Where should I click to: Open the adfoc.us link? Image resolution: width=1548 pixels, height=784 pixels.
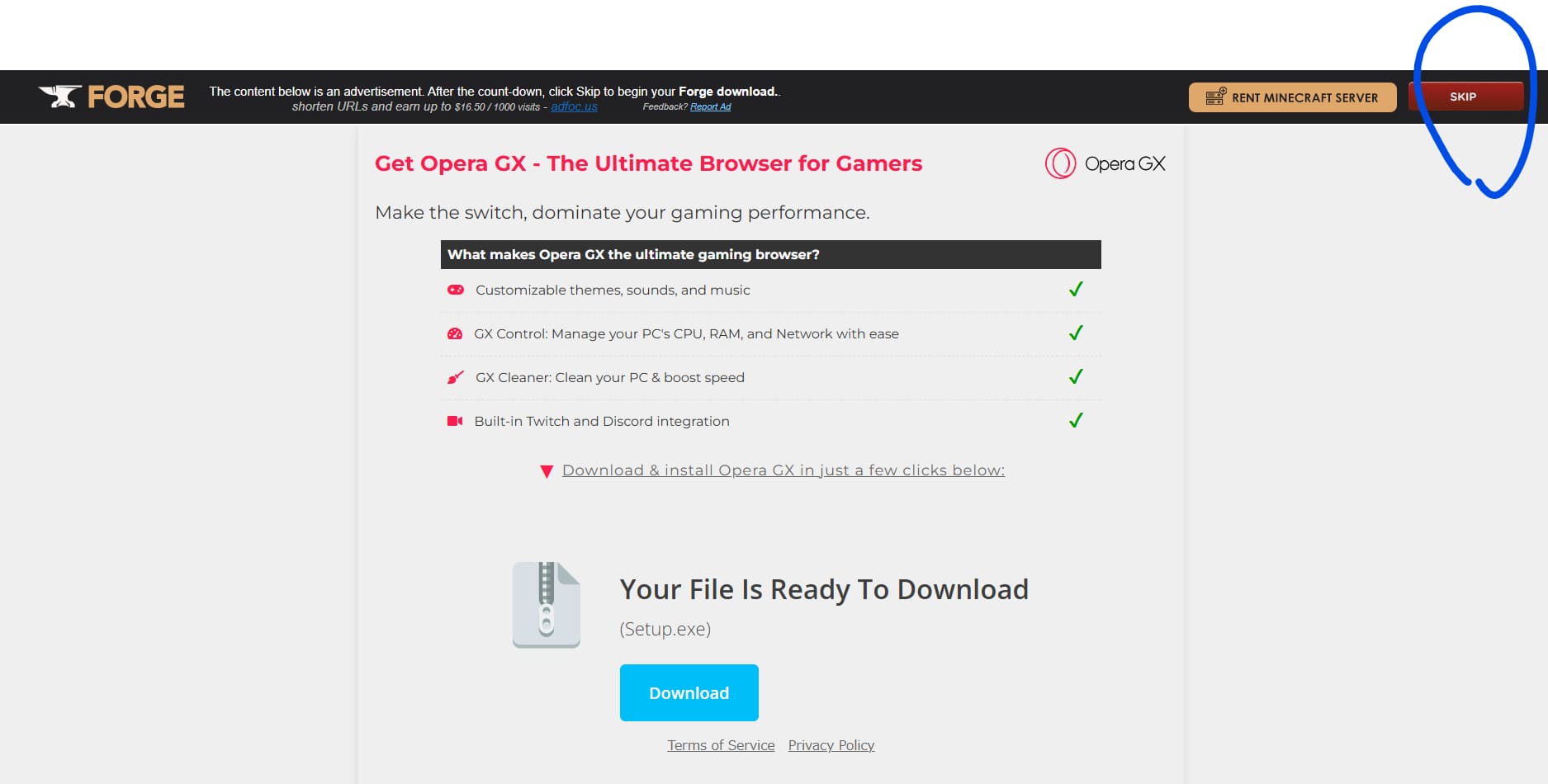click(574, 106)
